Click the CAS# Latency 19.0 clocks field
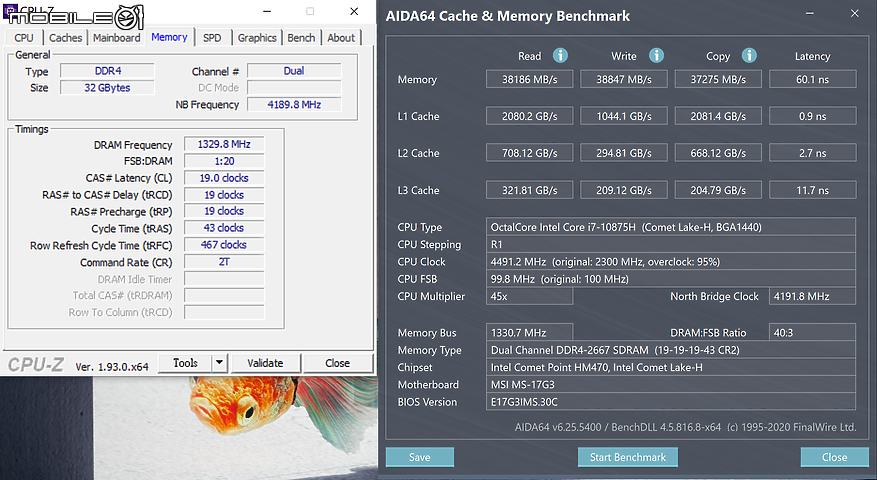Screen dimensions: 877x480 224,178
